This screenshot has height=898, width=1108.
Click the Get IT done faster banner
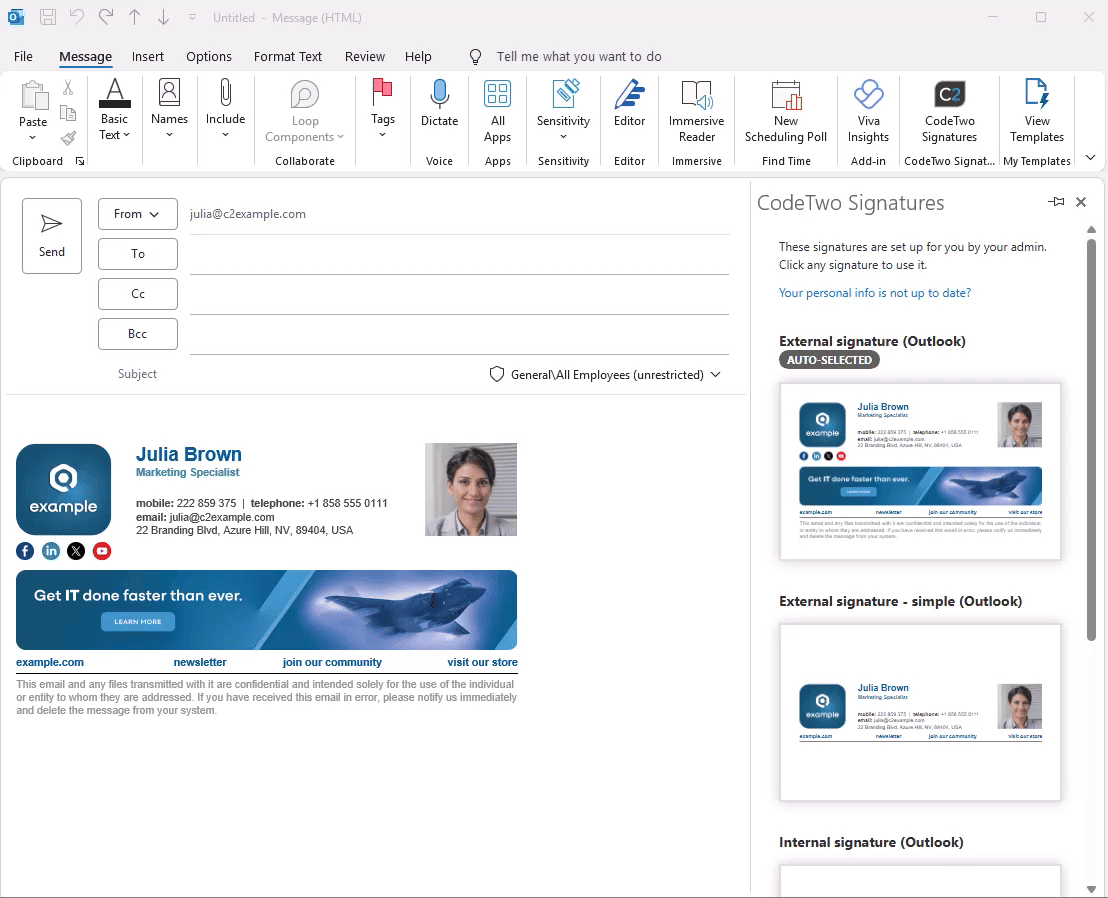pos(266,610)
